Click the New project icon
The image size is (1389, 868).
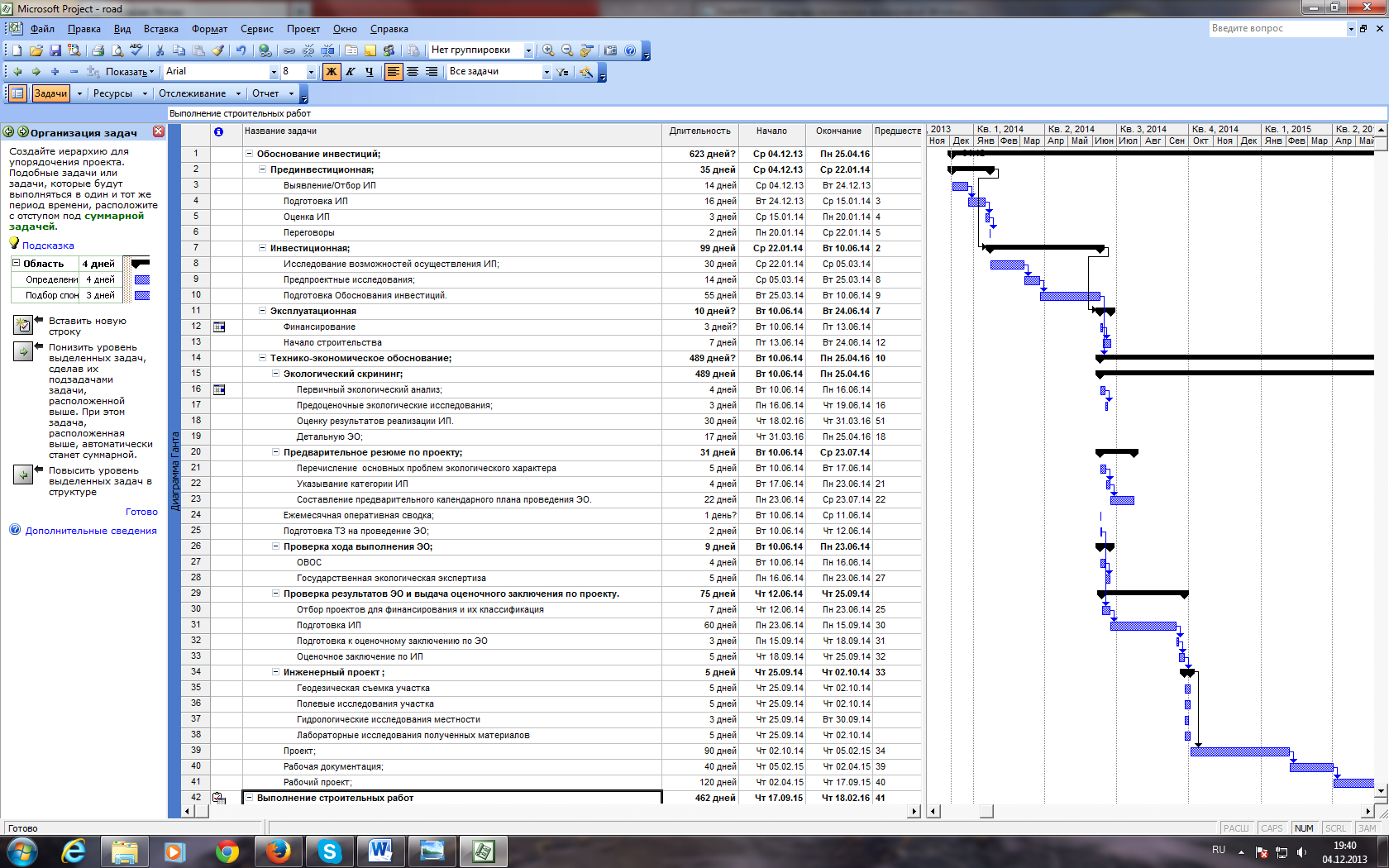(x=17, y=50)
